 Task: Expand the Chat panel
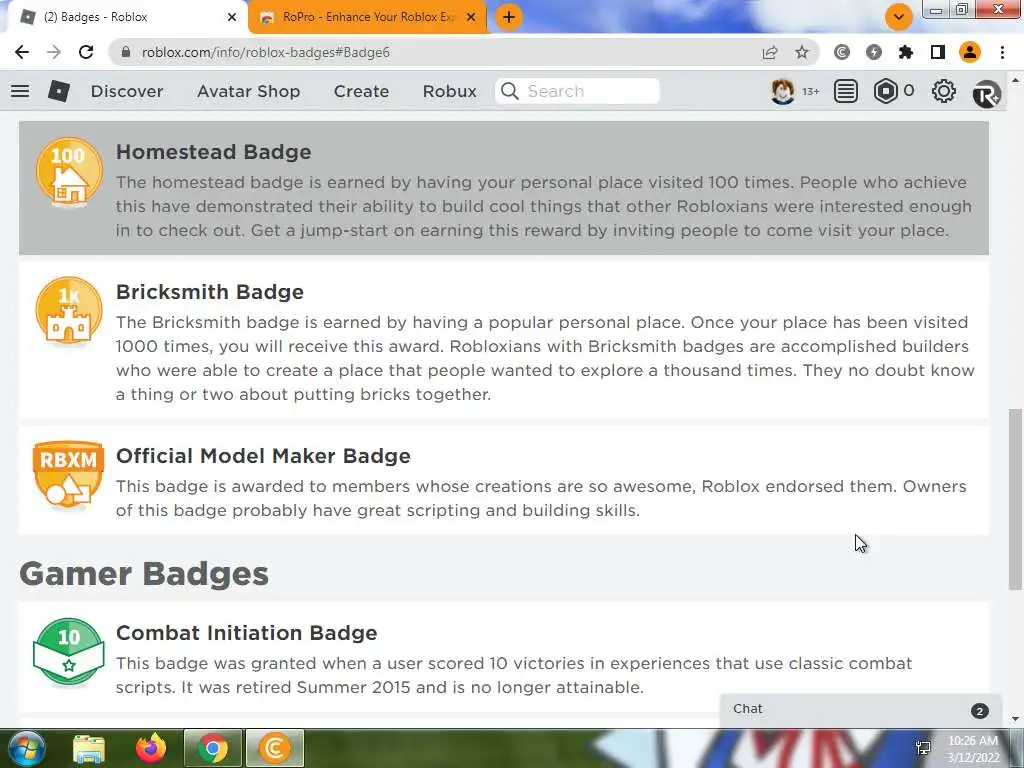[x=860, y=709]
